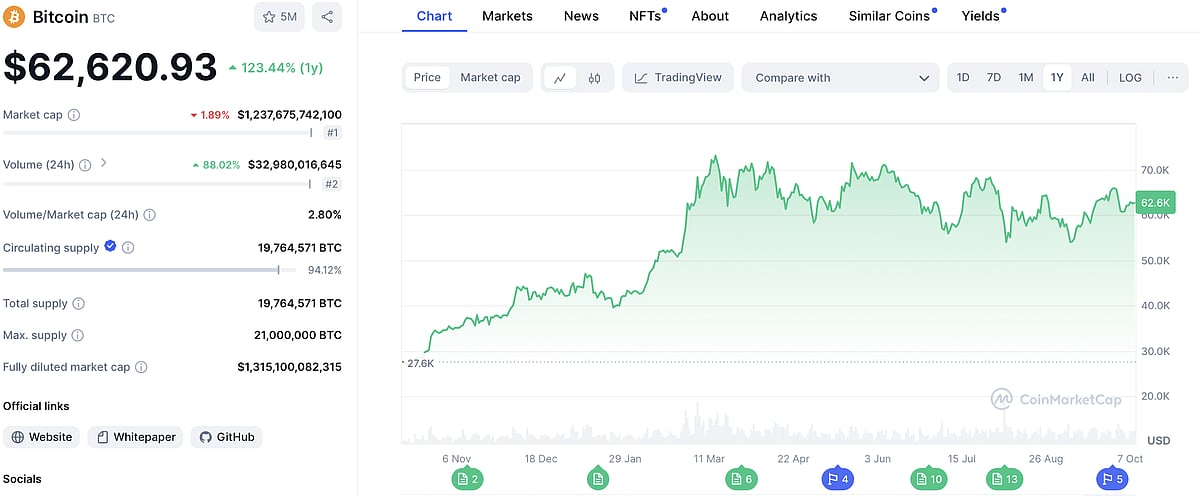This screenshot has height=496, width=1200.
Task: Select the 1M time range
Action: click(x=1026, y=78)
